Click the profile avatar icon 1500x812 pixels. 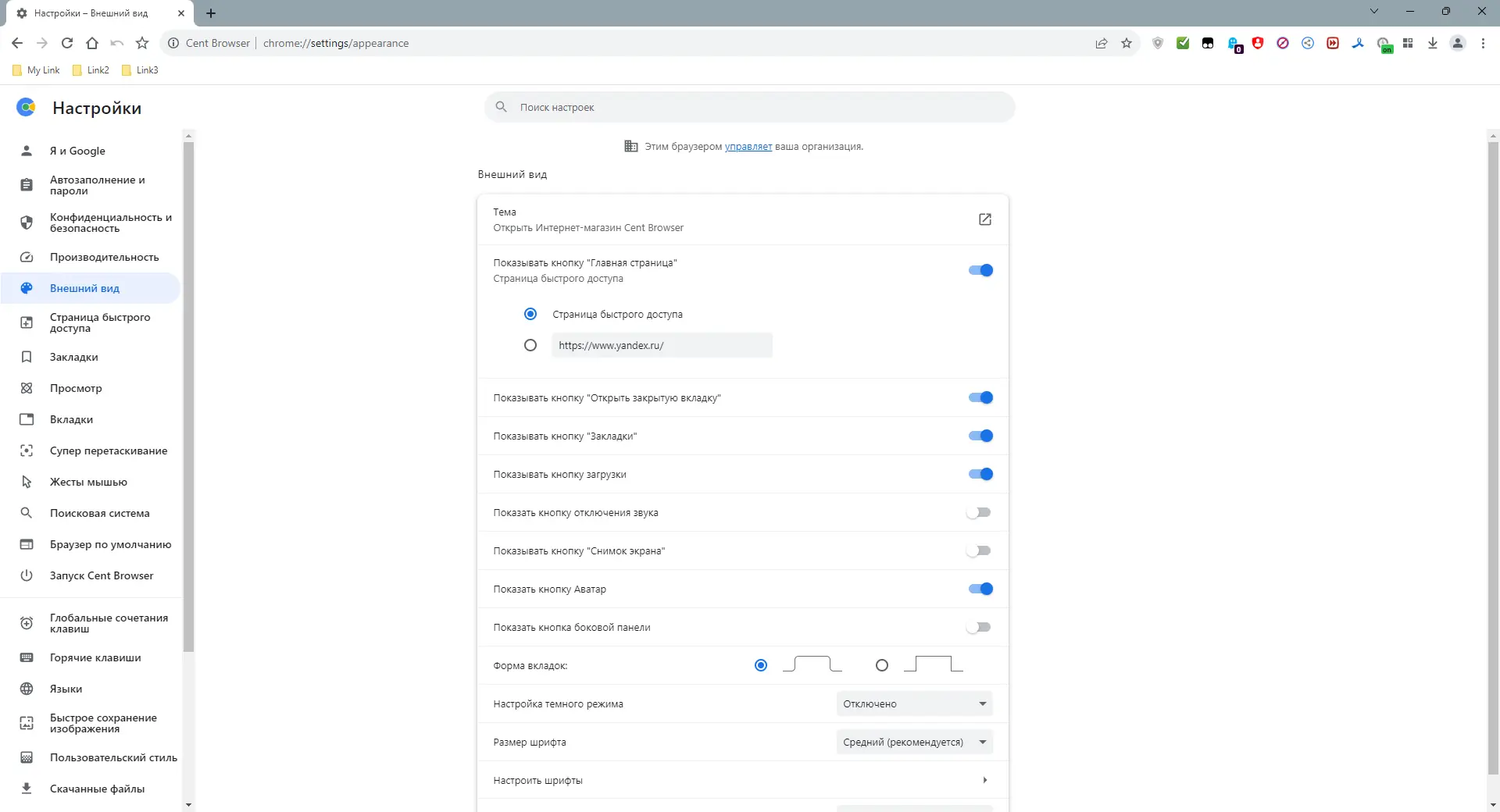point(1458,44)
